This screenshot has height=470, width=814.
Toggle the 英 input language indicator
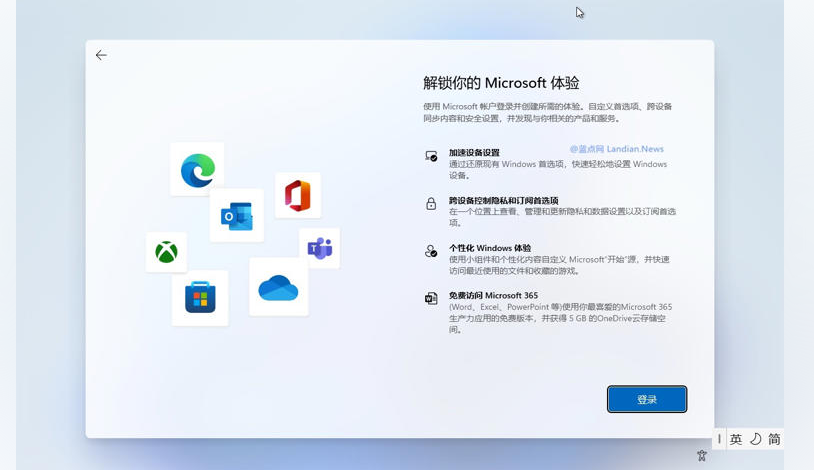(736, 439)
